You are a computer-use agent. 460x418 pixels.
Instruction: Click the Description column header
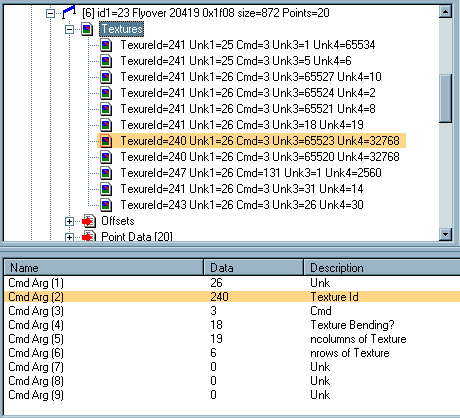click(x=382, y=268)
